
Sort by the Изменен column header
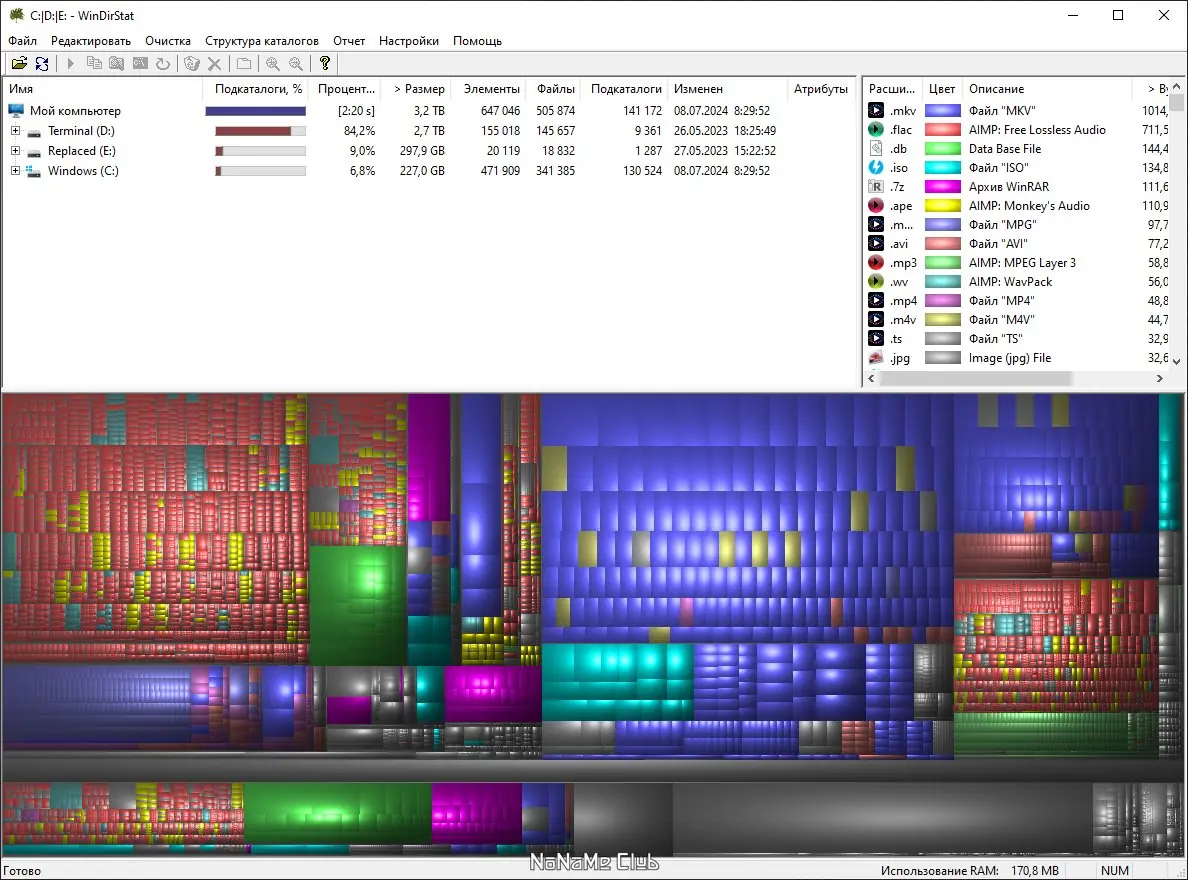[x=728, y=89]
